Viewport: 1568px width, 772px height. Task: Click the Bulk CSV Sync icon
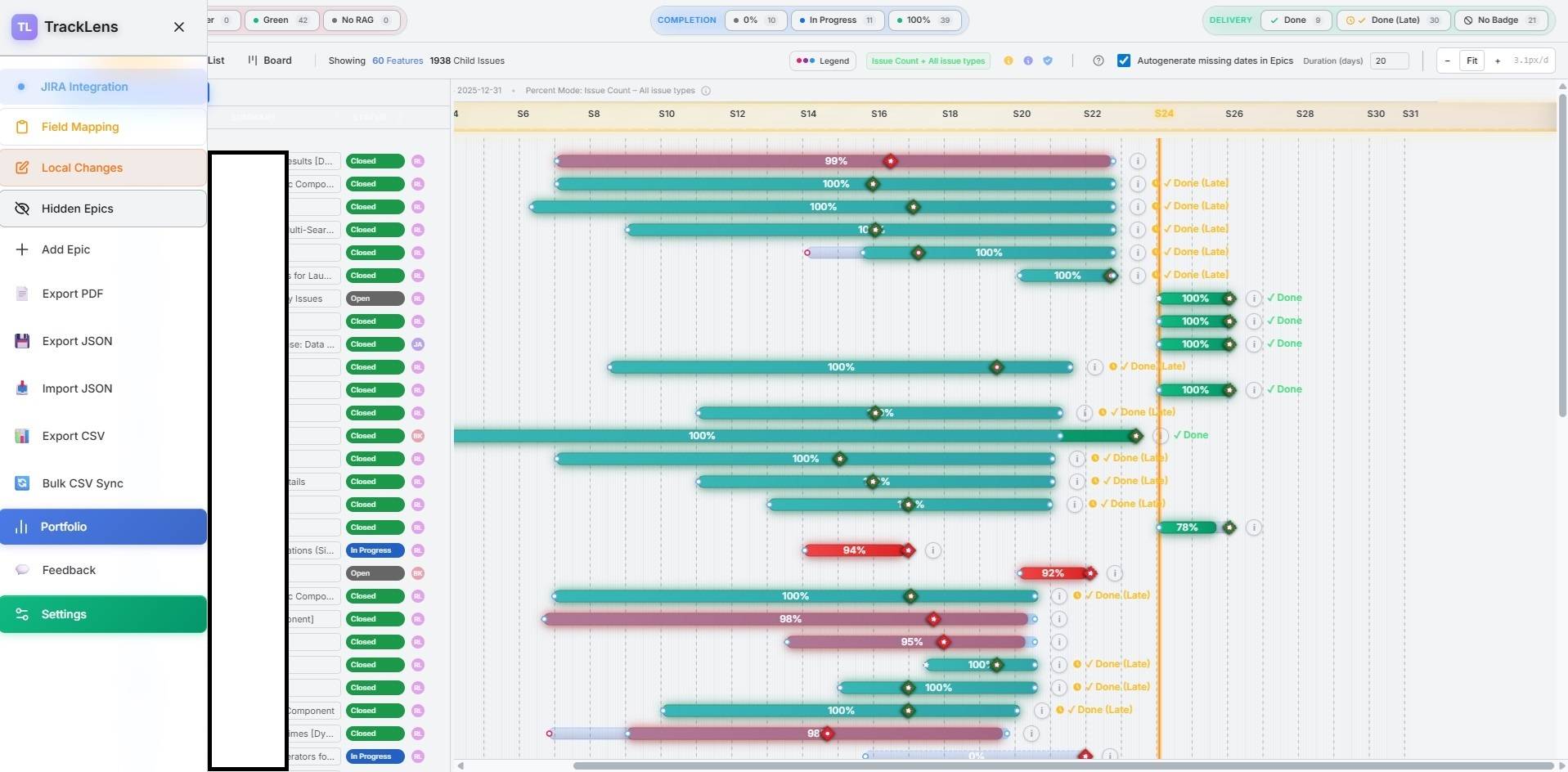coord(22,483)
